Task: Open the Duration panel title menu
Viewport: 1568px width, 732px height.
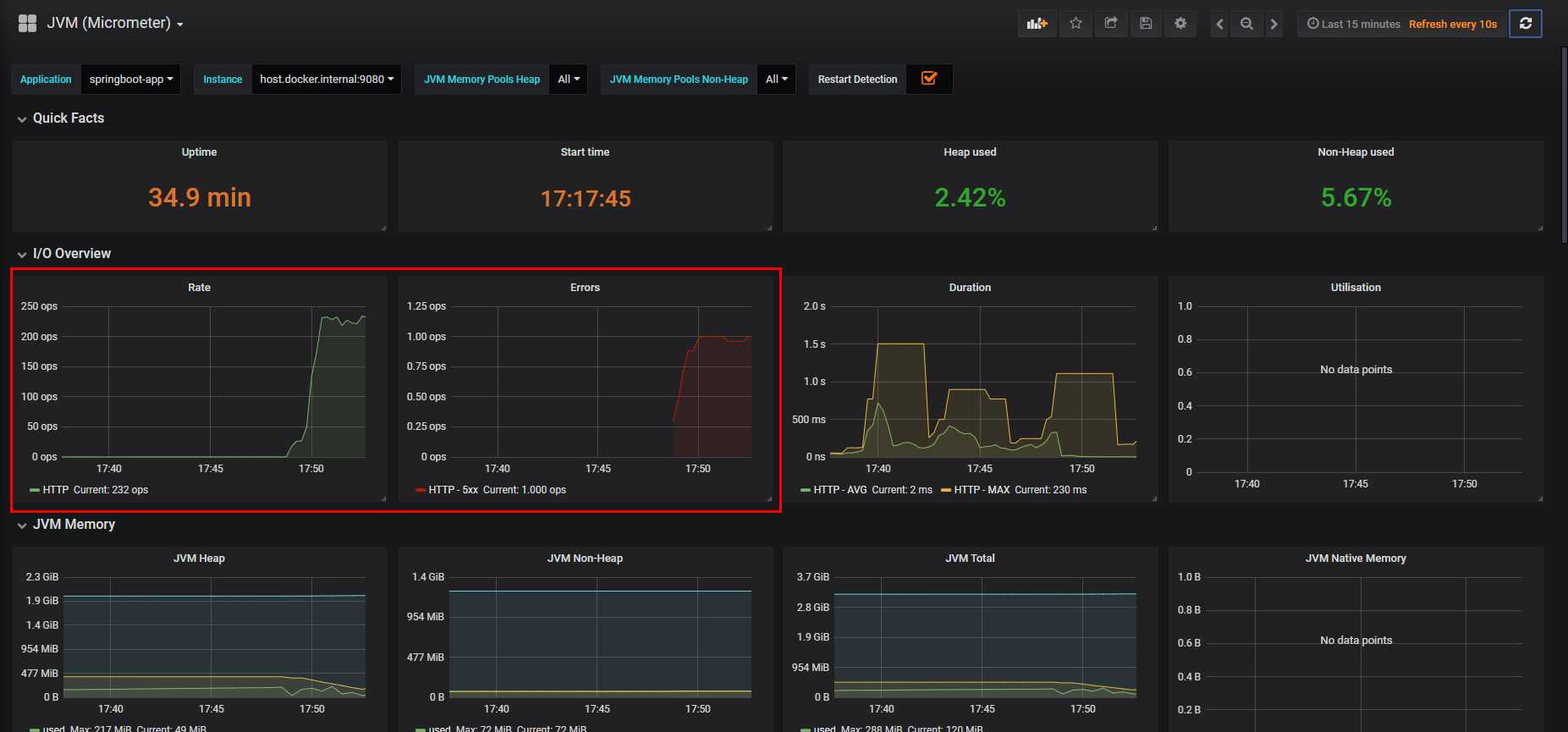Action: click(970, 288)
